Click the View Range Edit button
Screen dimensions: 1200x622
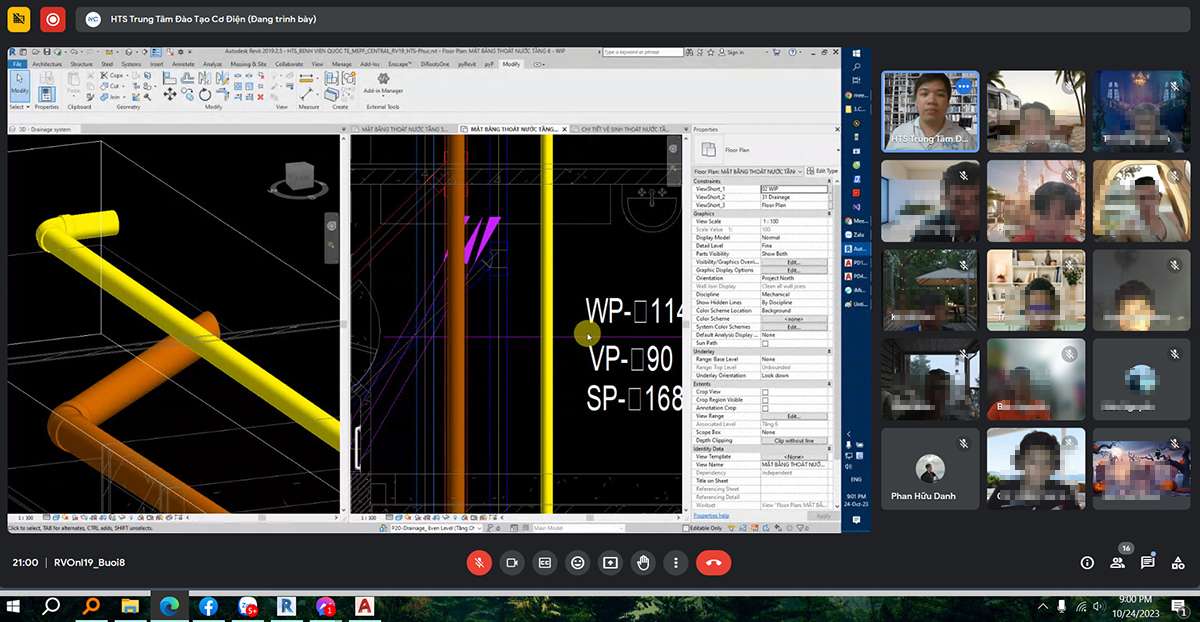click(794, 416)
